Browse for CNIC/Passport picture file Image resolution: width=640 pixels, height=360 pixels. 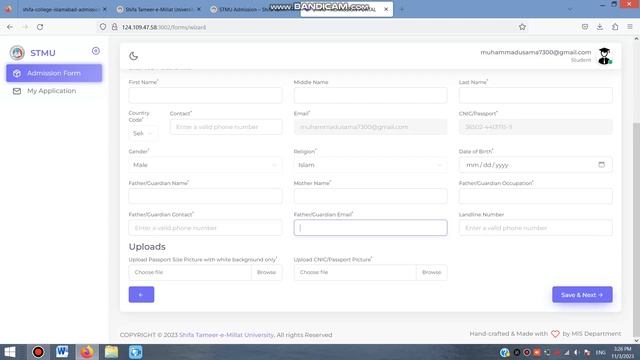coord(431,272)
